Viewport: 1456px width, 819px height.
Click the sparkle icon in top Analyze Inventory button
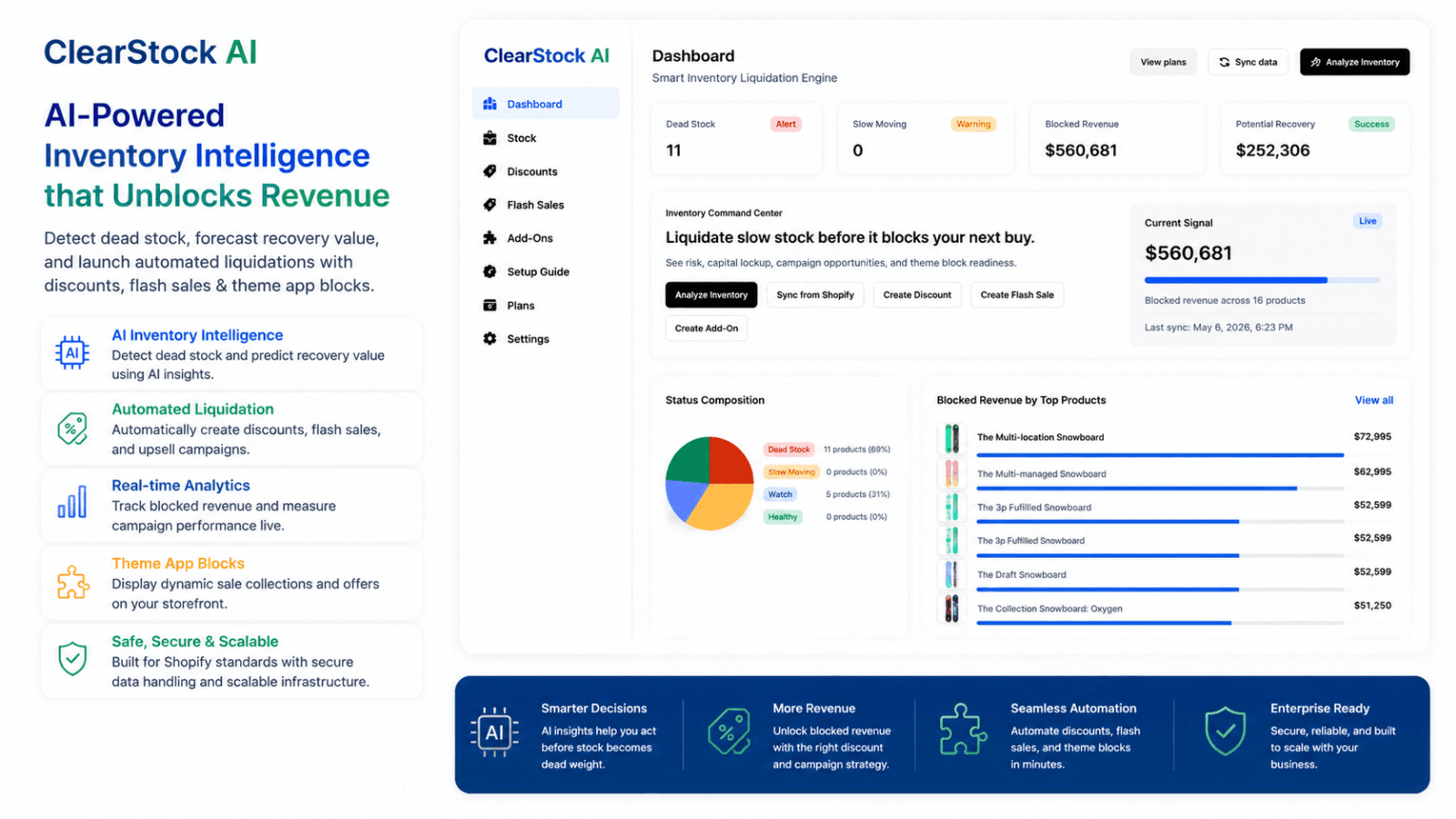coord(1315,62)
